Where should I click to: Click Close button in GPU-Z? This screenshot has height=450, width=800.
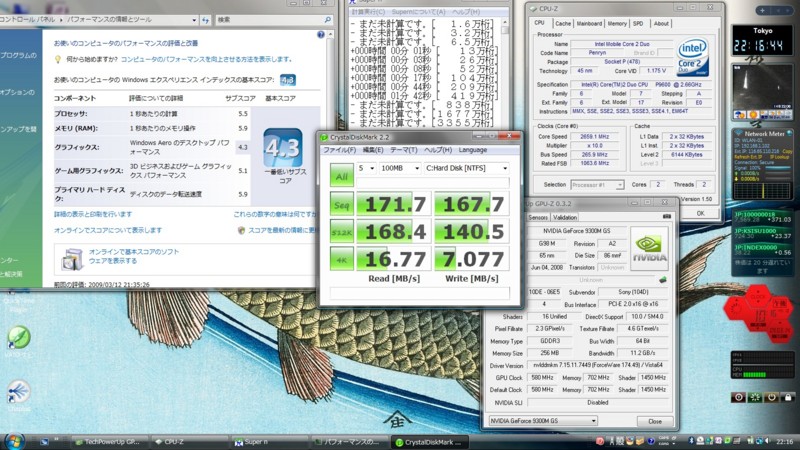pos(655,421)
